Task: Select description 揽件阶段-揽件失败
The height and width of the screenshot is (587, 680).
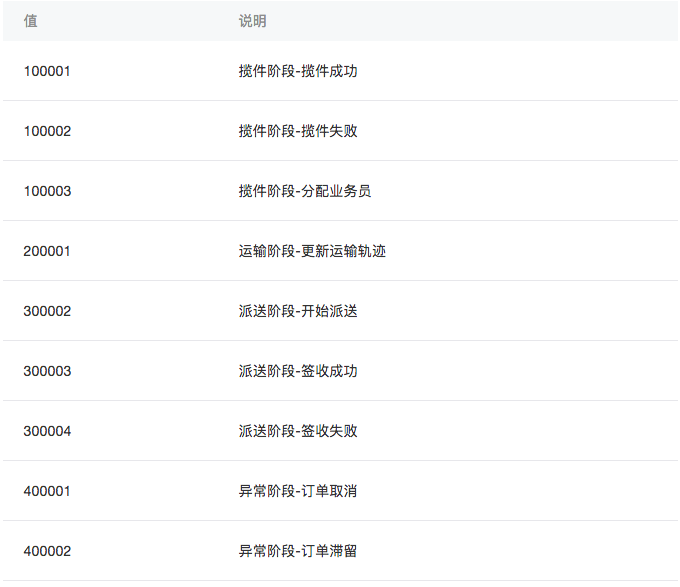Action: pyautogui.click(x=298, y=131)
